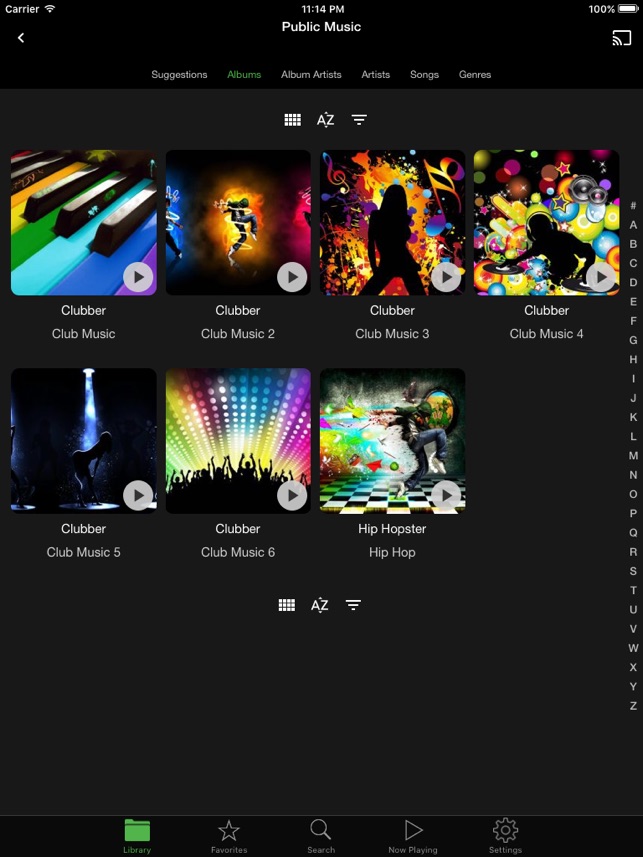643x857 pixels.
Task: Jump to letter A in index
Action: click(633, 225)
